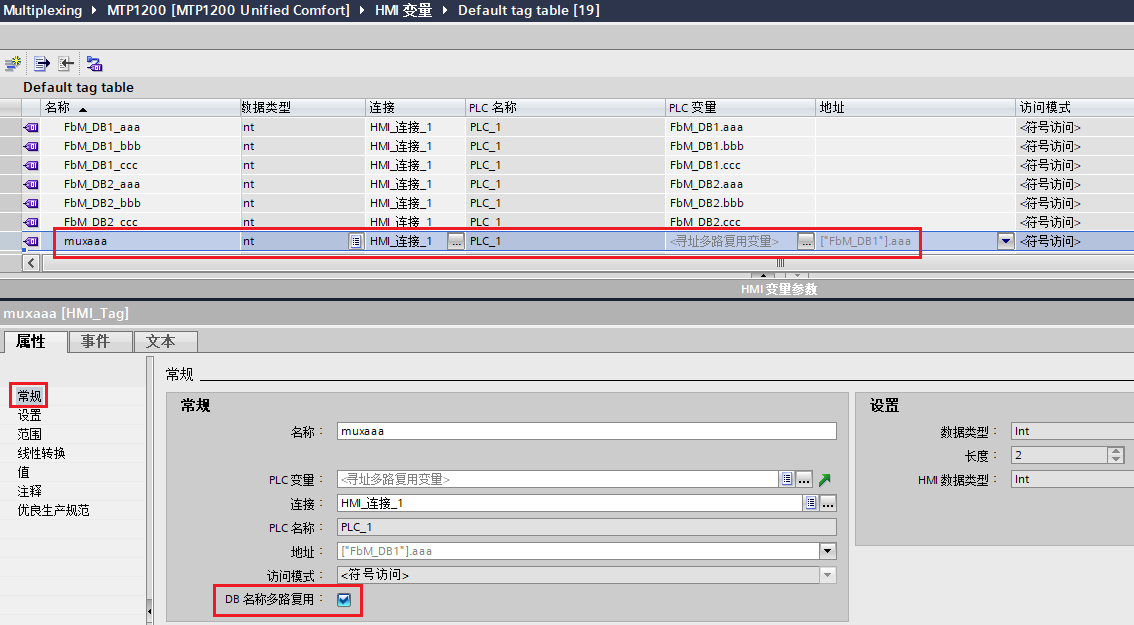Enable the DB 名称多路复用 checkbox

[x=343, y=600]
